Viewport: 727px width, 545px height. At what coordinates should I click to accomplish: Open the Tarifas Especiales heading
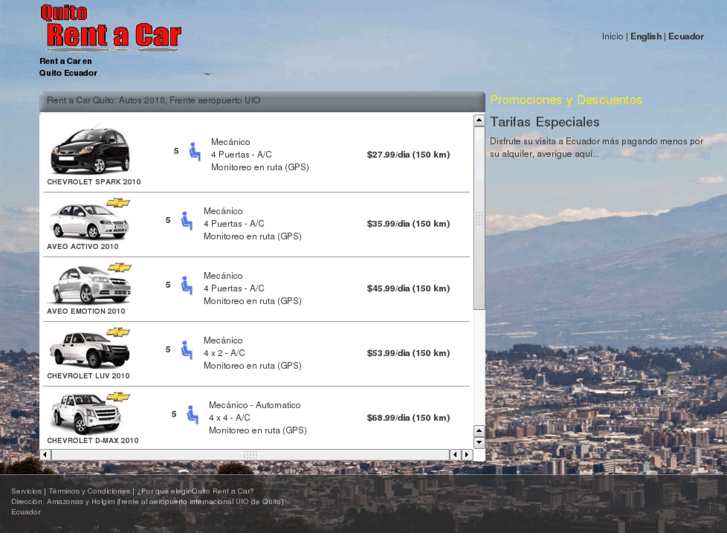(x=544, y=122)
